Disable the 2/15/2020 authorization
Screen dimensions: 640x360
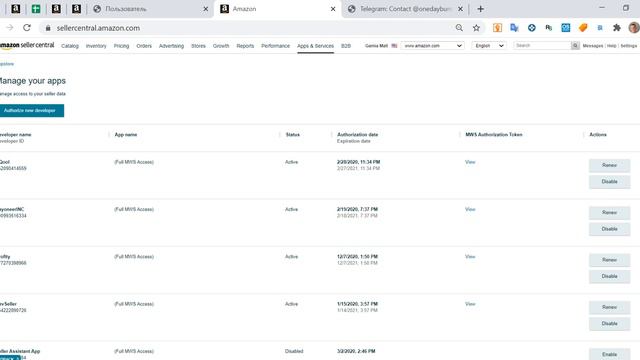(x=609, y=229)
